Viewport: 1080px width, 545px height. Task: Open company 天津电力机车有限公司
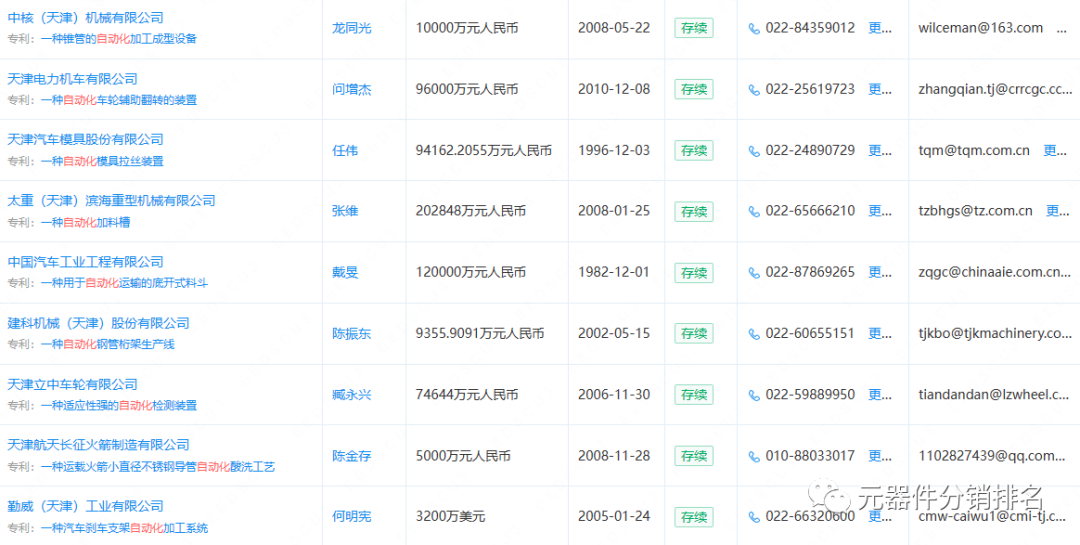tap(72, 79)
